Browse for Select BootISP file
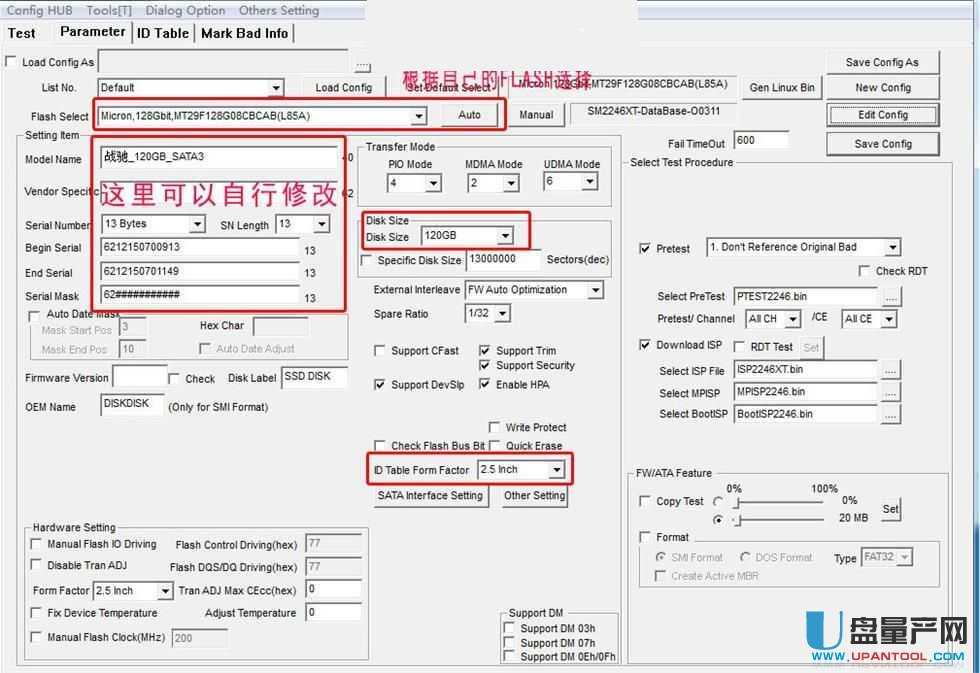Screen dimensions: 980x673 891,414
